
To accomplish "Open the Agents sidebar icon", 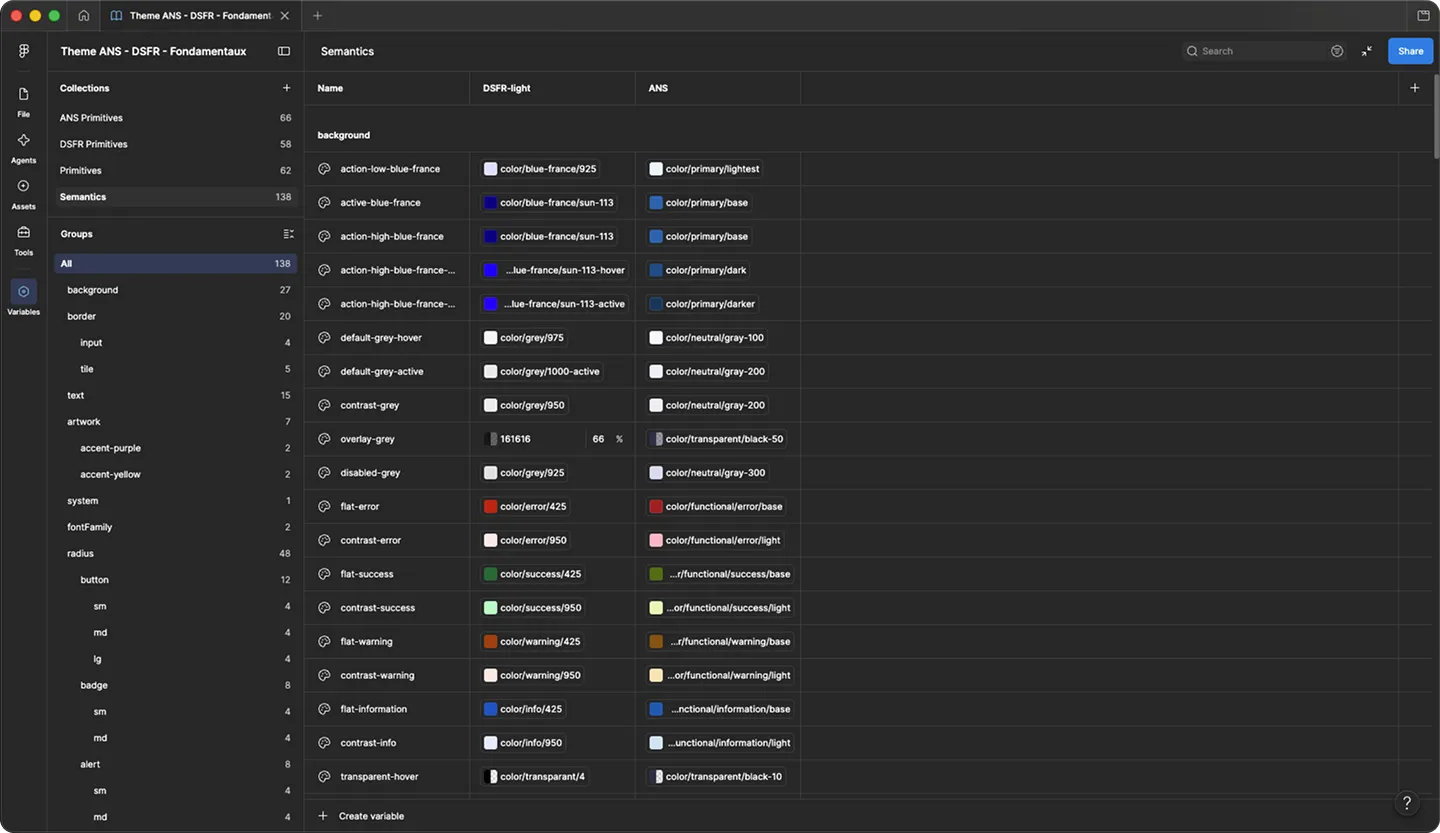I will tap(24, 146).
